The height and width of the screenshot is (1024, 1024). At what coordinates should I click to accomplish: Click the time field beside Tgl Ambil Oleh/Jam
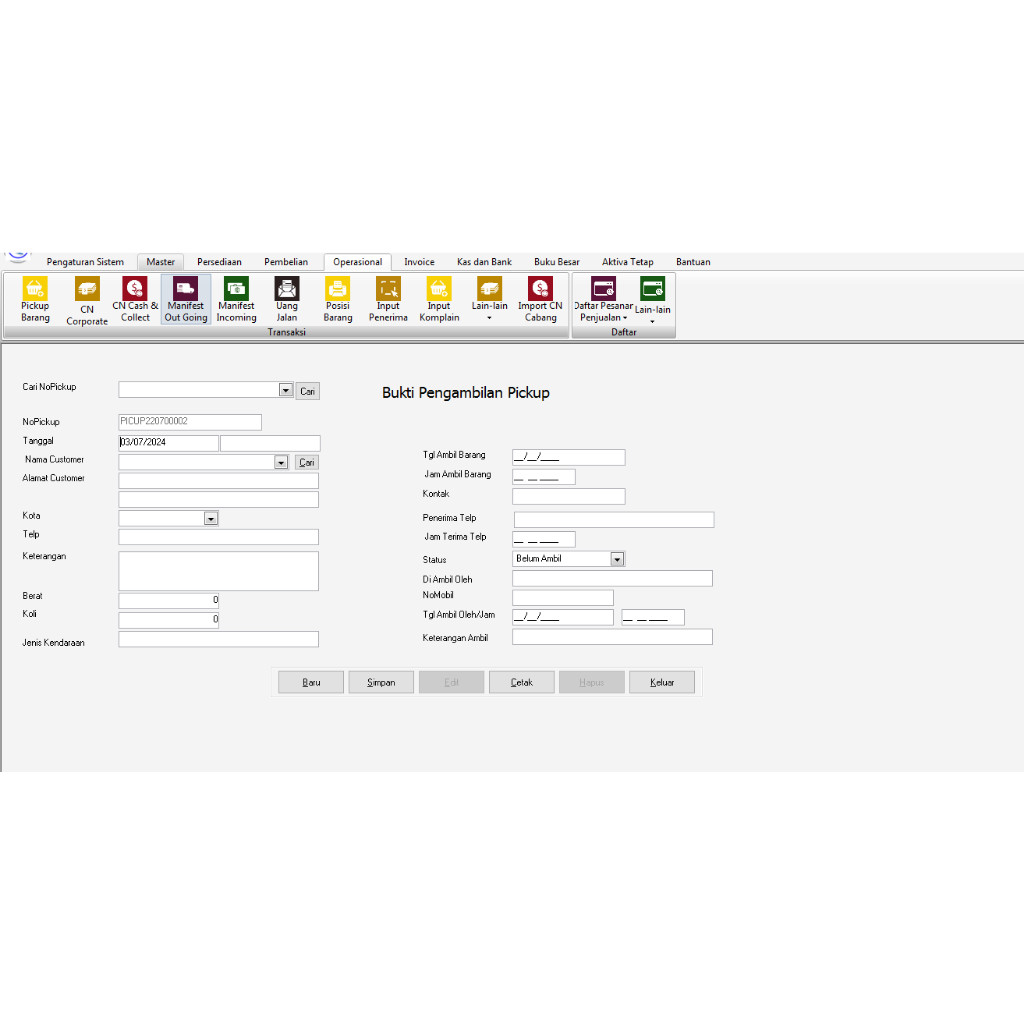point(653,617)
